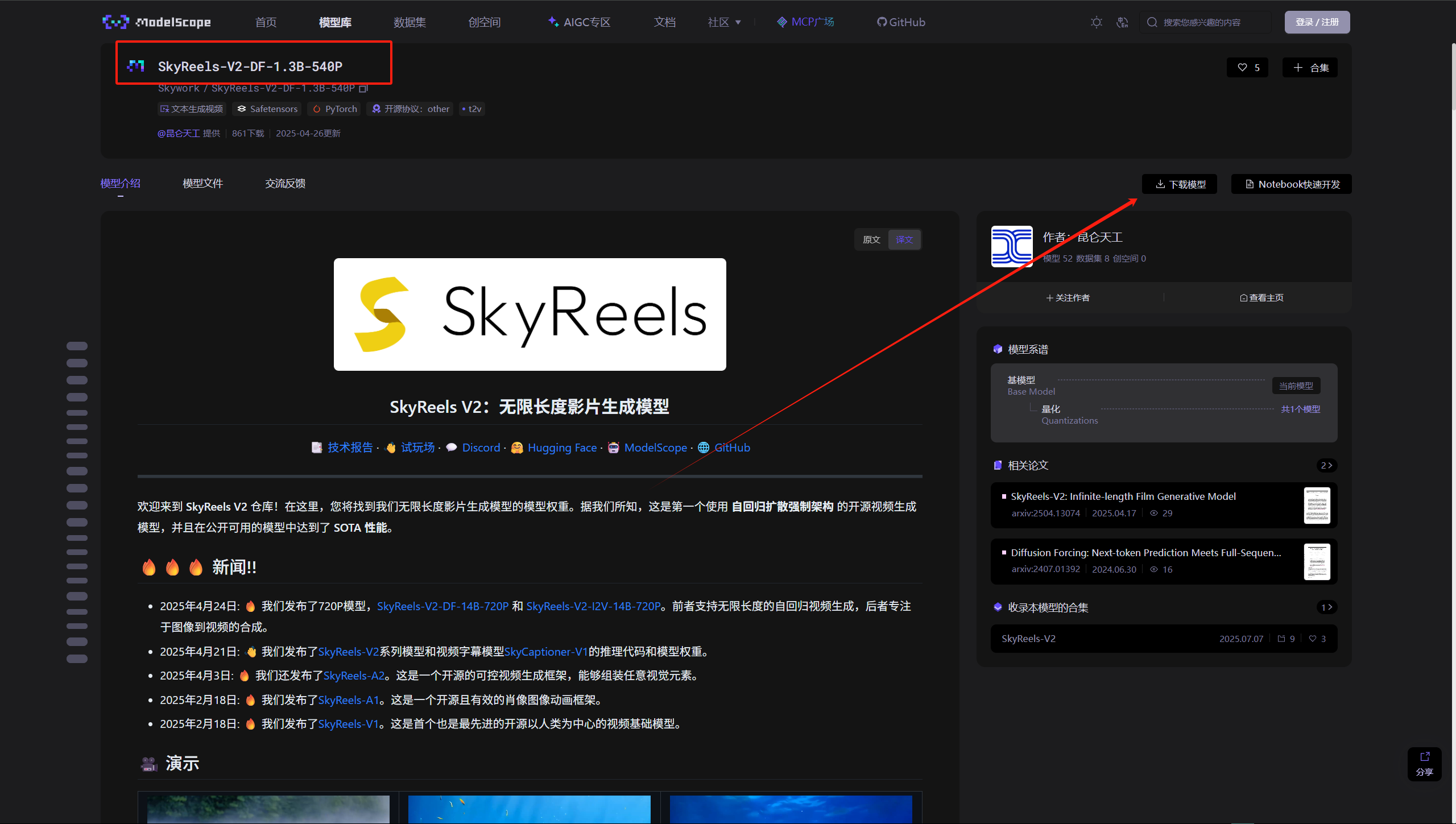1456x824 pixels.
Task: Expand the 收录本模型的合集 section
Action: (x=1326, y=607)
